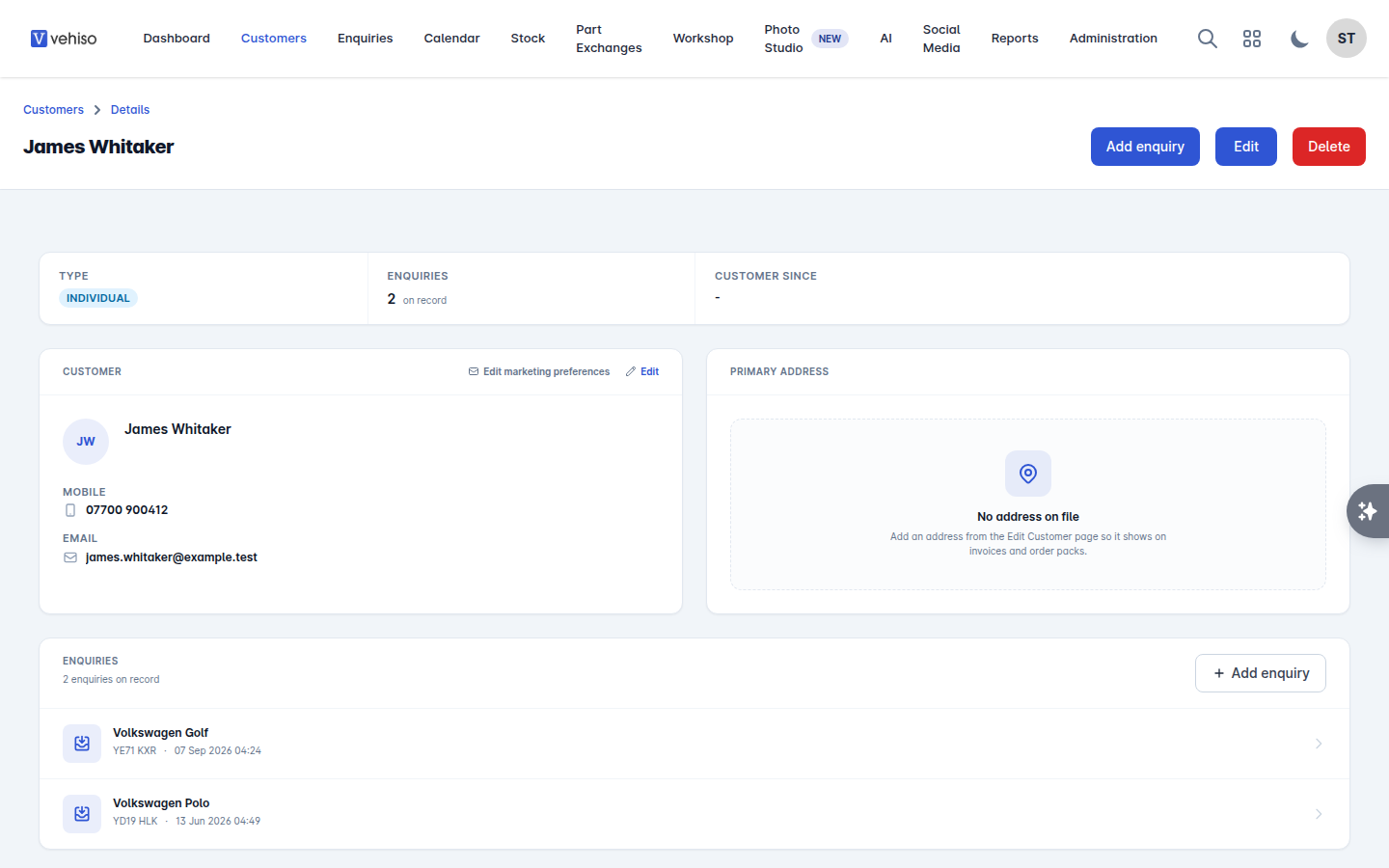Toggle dark mode moon icon

click(x=1299, y=39)
